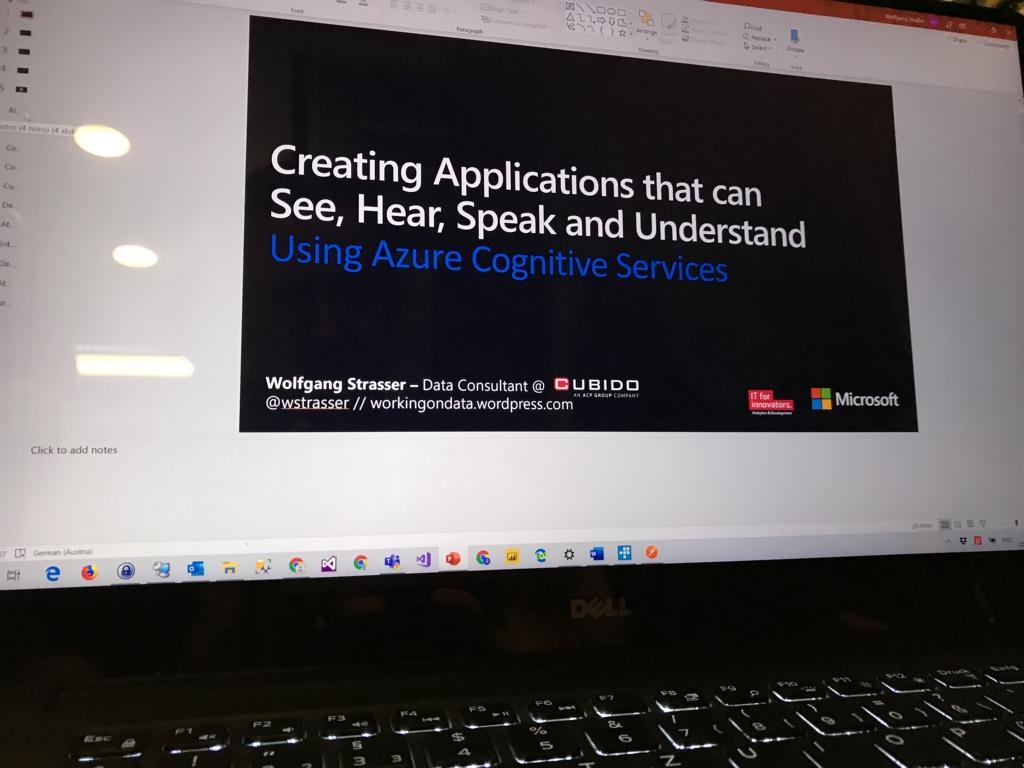This screenshot has width=1024, height=768.
Task: Open the Comments button
Action: coord(994,44)
